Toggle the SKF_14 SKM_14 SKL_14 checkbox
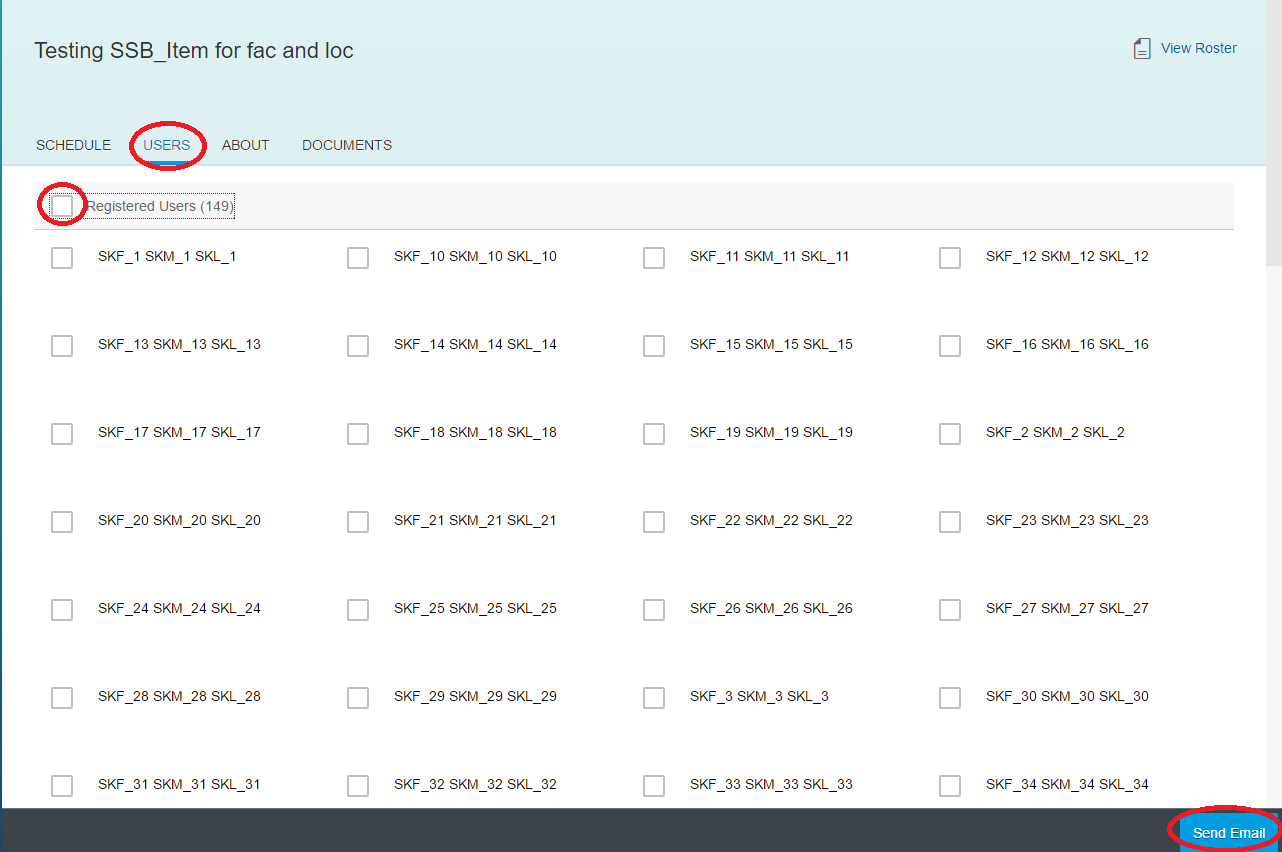Viewport: 1282px width, 852px height. 358,346
